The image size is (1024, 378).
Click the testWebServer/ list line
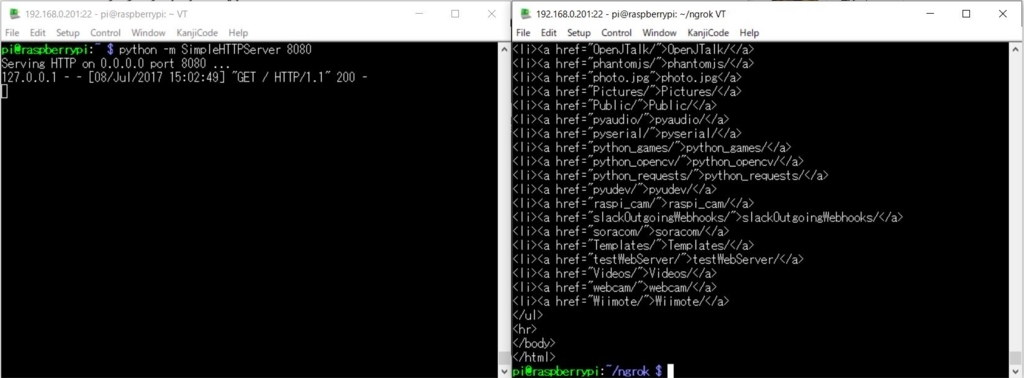[x=658, y=259]
